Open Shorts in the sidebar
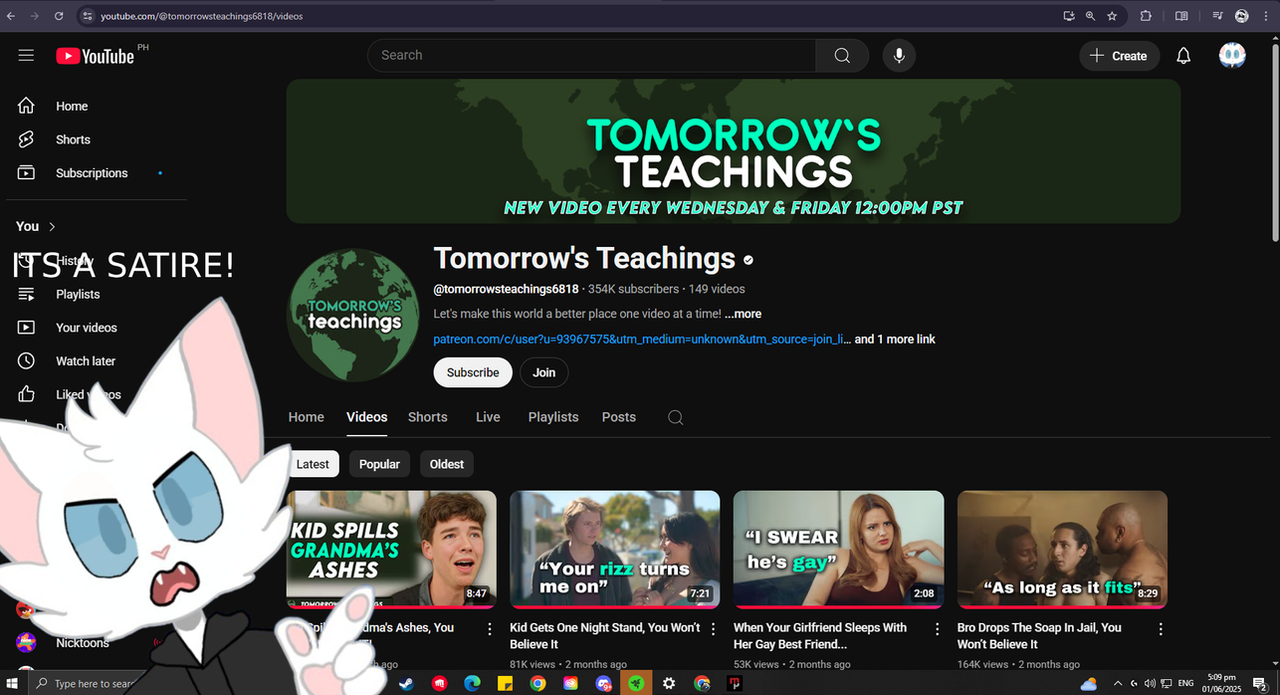The image size is (1280, 695). point(73,140)
